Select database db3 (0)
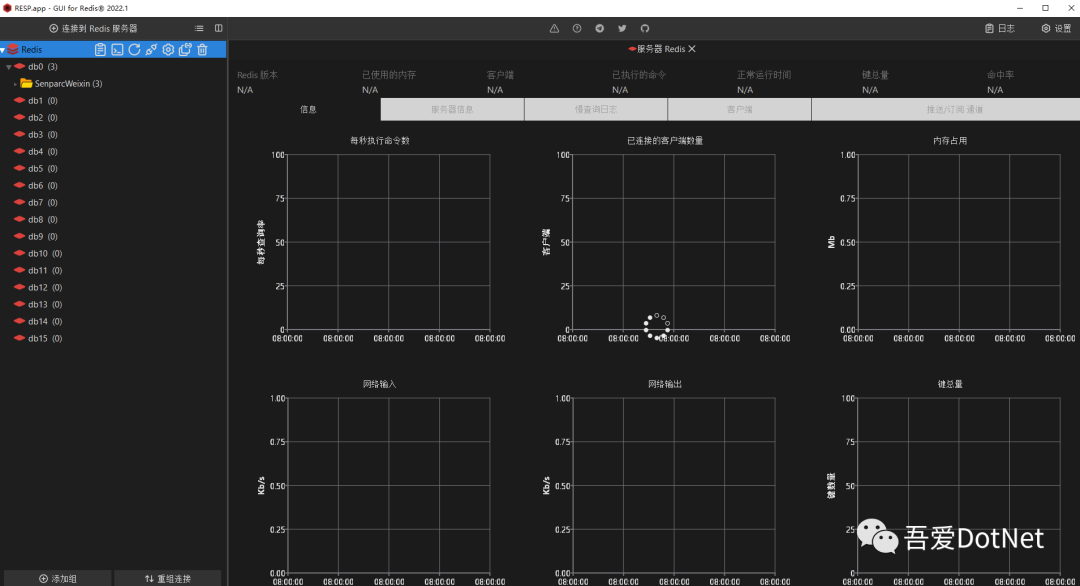The height and width of the screenshot is (586, 1080). [43, 135]
